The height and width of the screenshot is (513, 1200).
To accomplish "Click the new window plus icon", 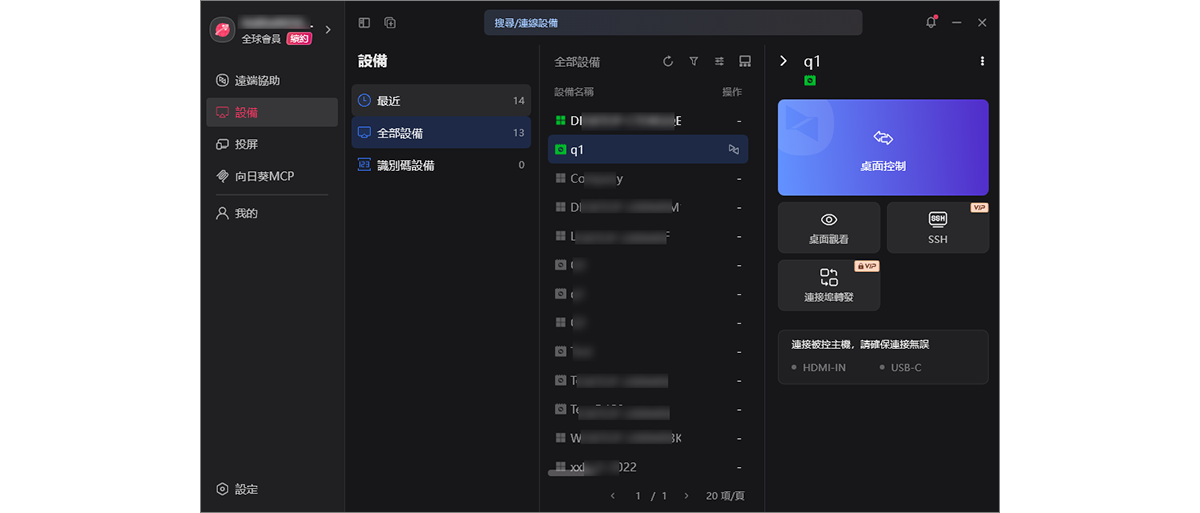I will click(x=390, y=22).
